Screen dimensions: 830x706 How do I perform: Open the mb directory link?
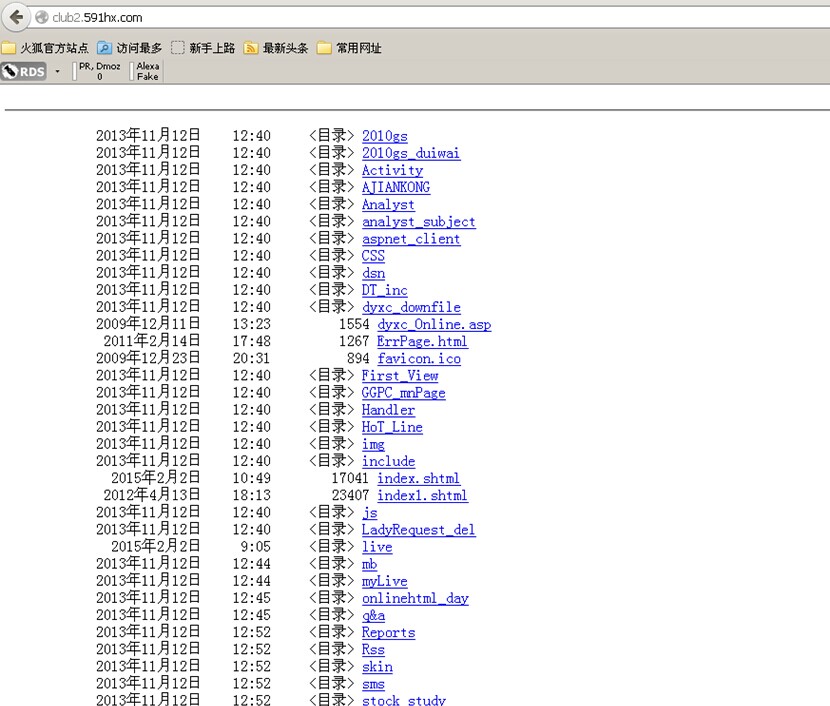pos(369,564)
